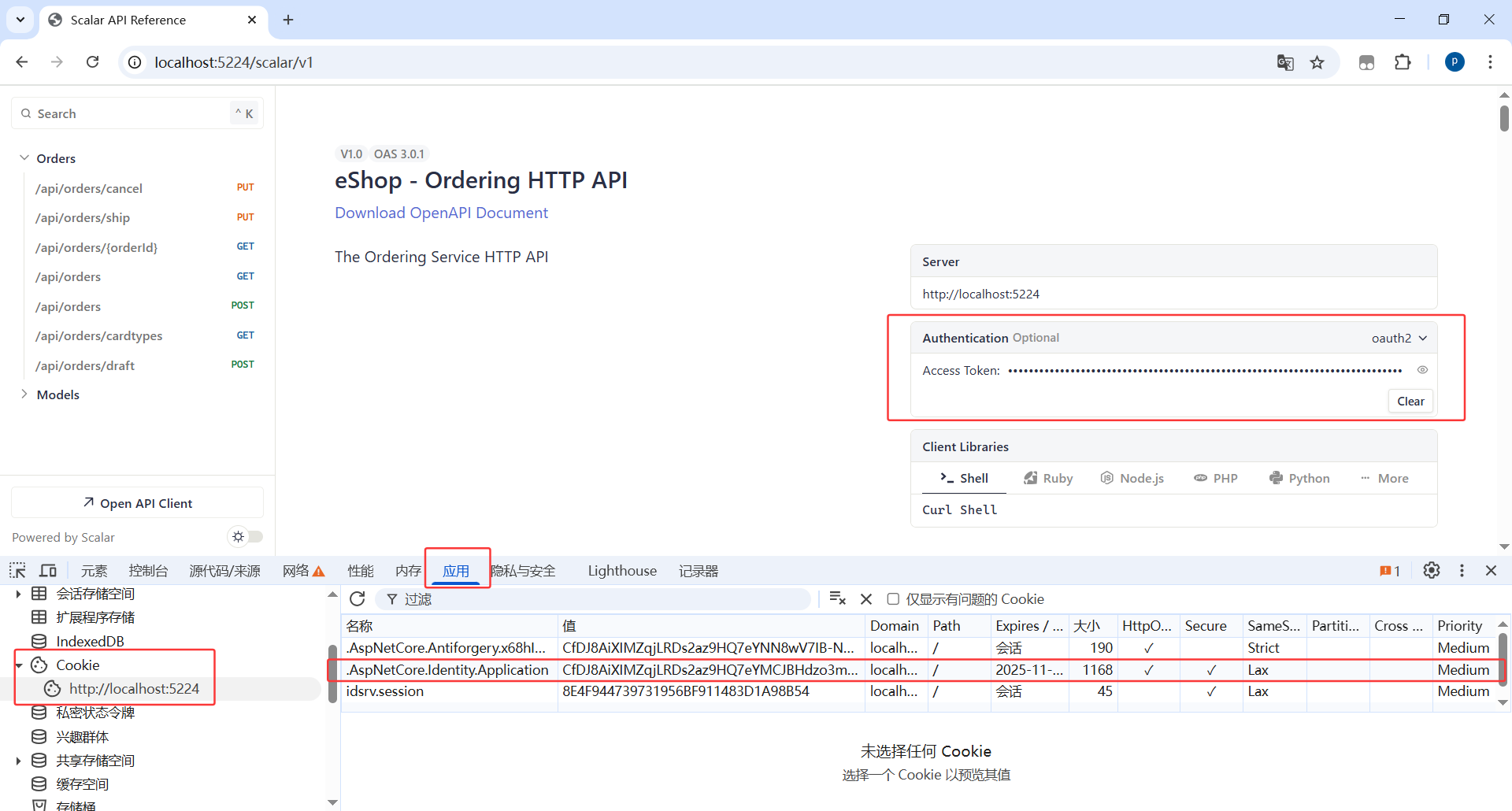Click the Scalar Search box
Image resolution: width=1512 pixels, height=811 pixels.
point(138,113)
